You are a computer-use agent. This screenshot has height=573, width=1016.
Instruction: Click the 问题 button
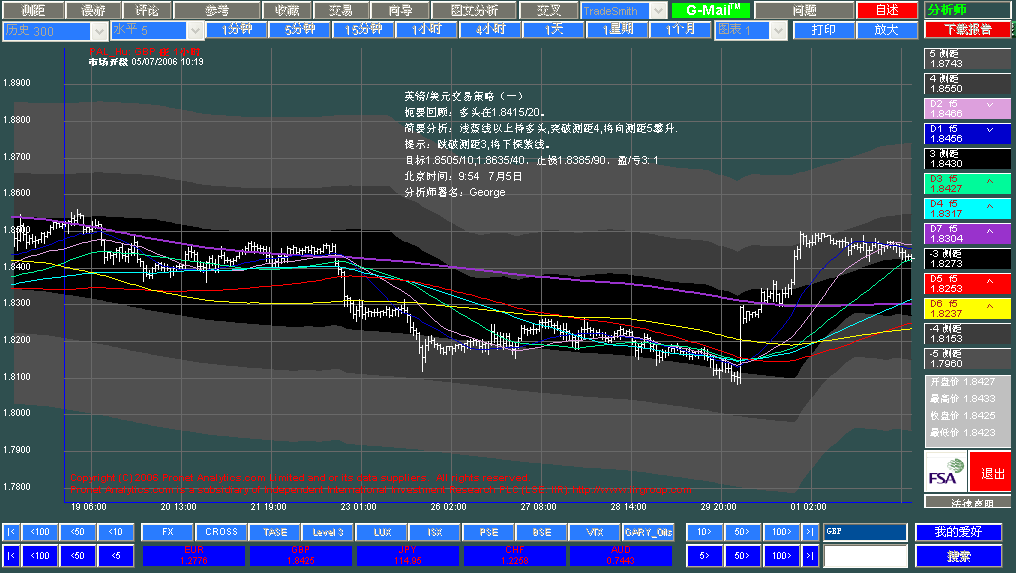click(805, 10)
